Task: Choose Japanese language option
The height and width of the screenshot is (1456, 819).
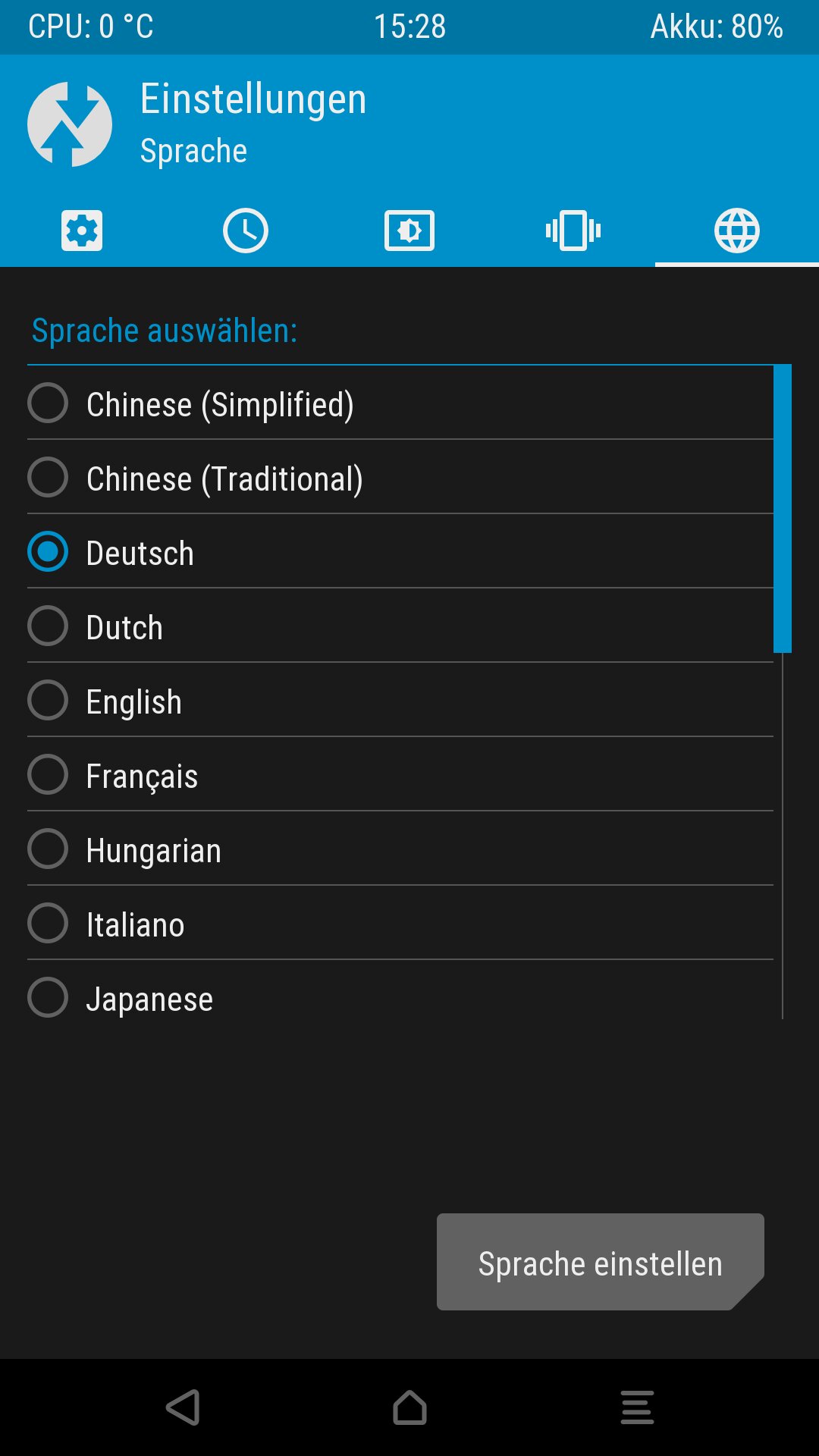Action: coord(48,997)
